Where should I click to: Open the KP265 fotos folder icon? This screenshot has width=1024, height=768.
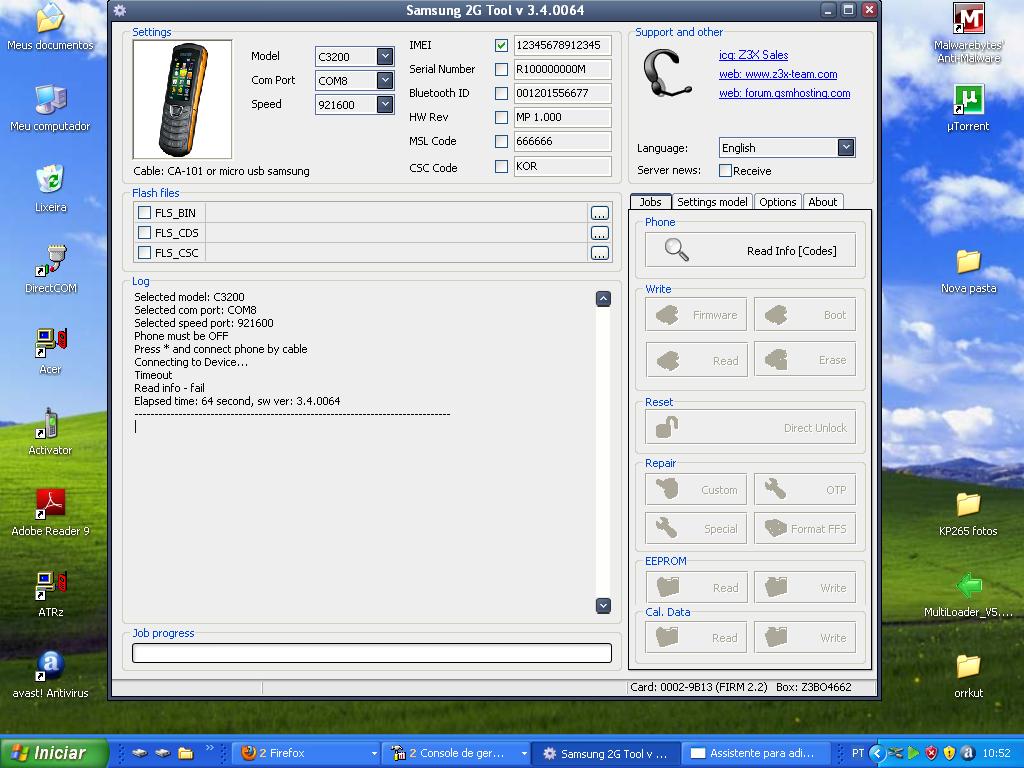(x=968, y=514)
